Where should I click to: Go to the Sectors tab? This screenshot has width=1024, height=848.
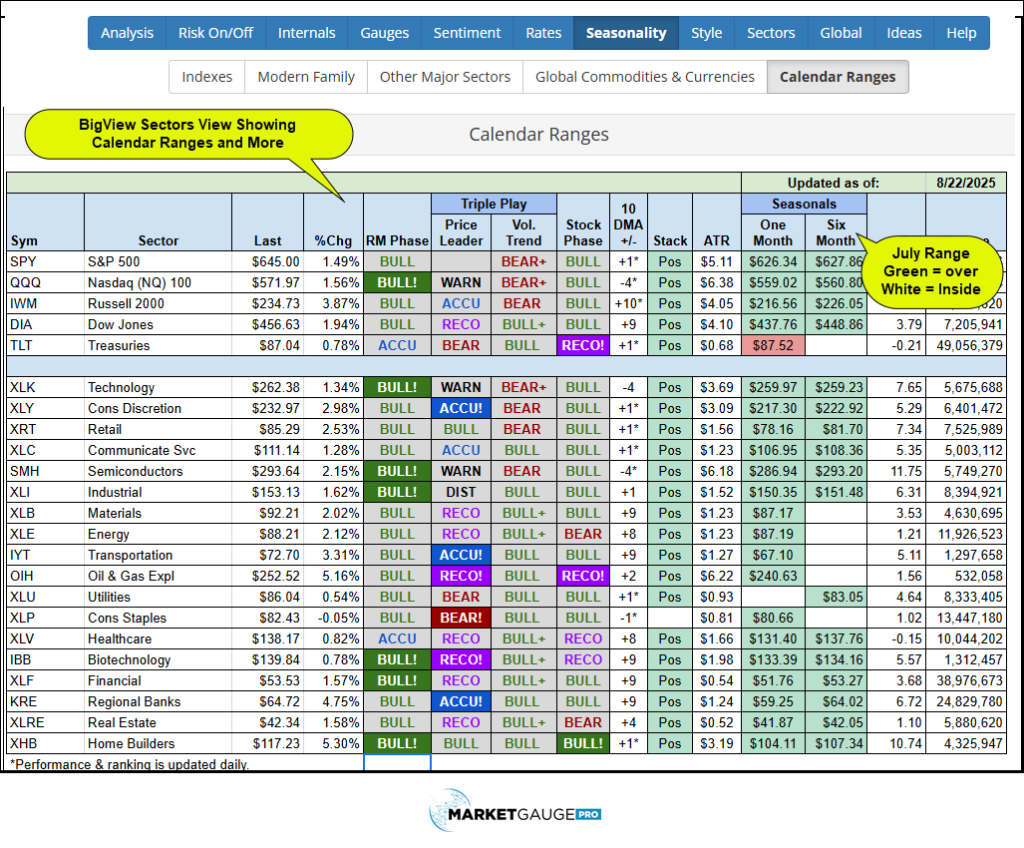point(770,33)
